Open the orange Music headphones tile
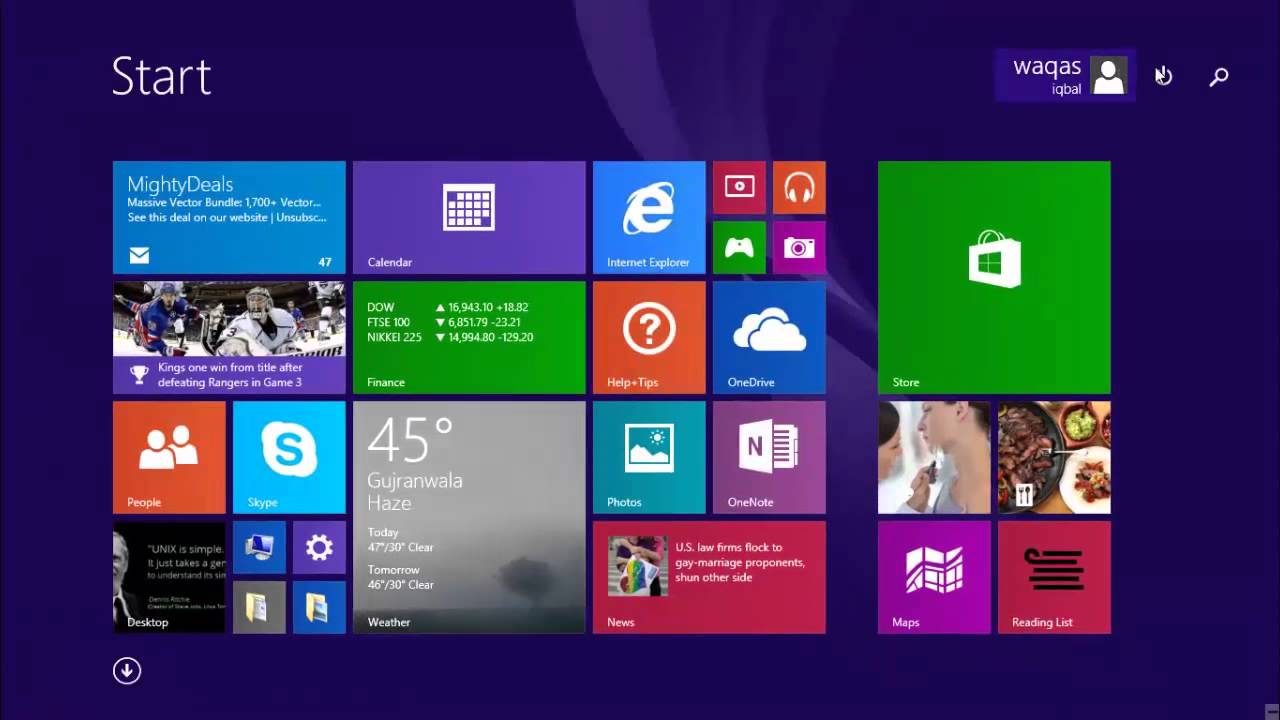 pyautogui.click(x=799, y=187)
